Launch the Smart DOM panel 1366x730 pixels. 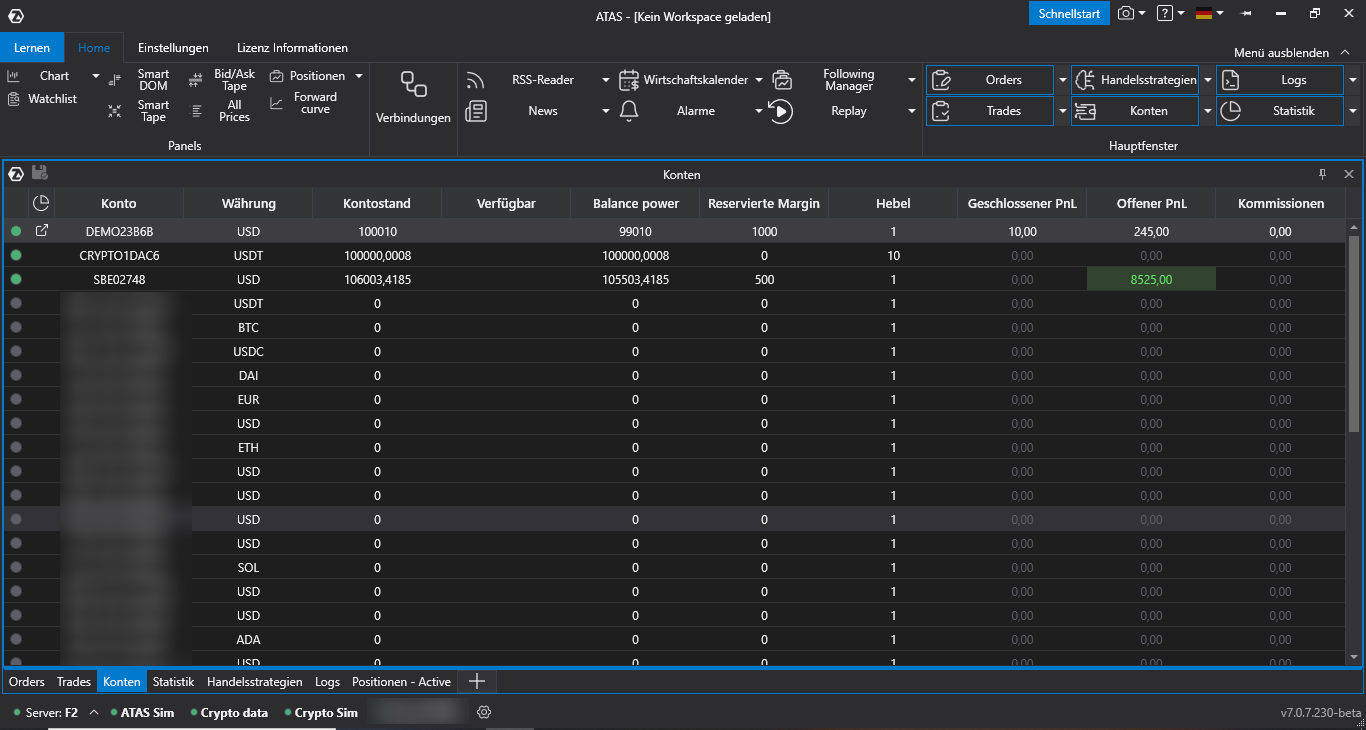pyautogui.click(x=139, y=80)
